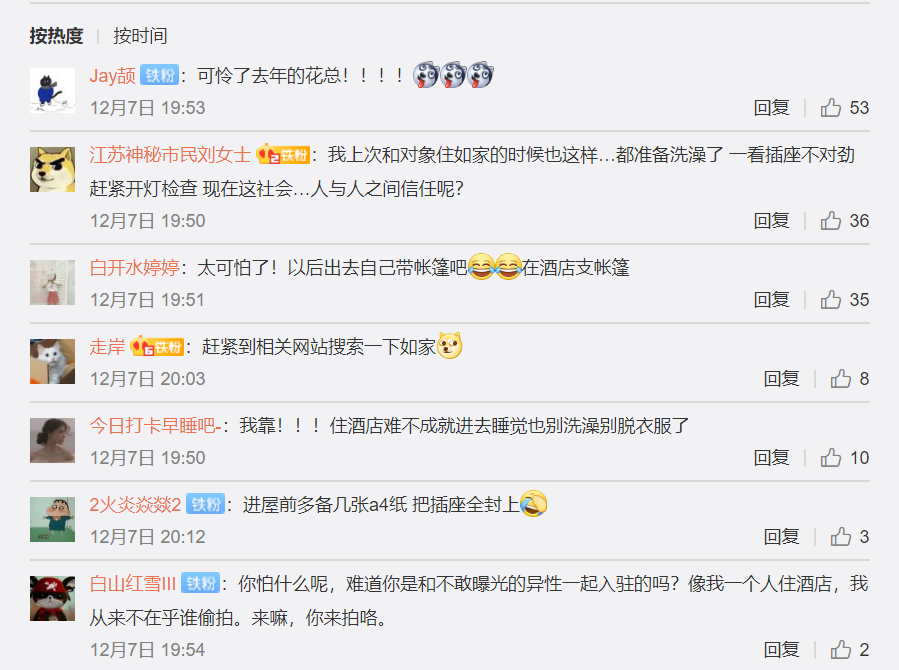
Task: Click thumbs-up on 白开水婷婷's comment
Action: pyautogui.click(x=830, y=299)
